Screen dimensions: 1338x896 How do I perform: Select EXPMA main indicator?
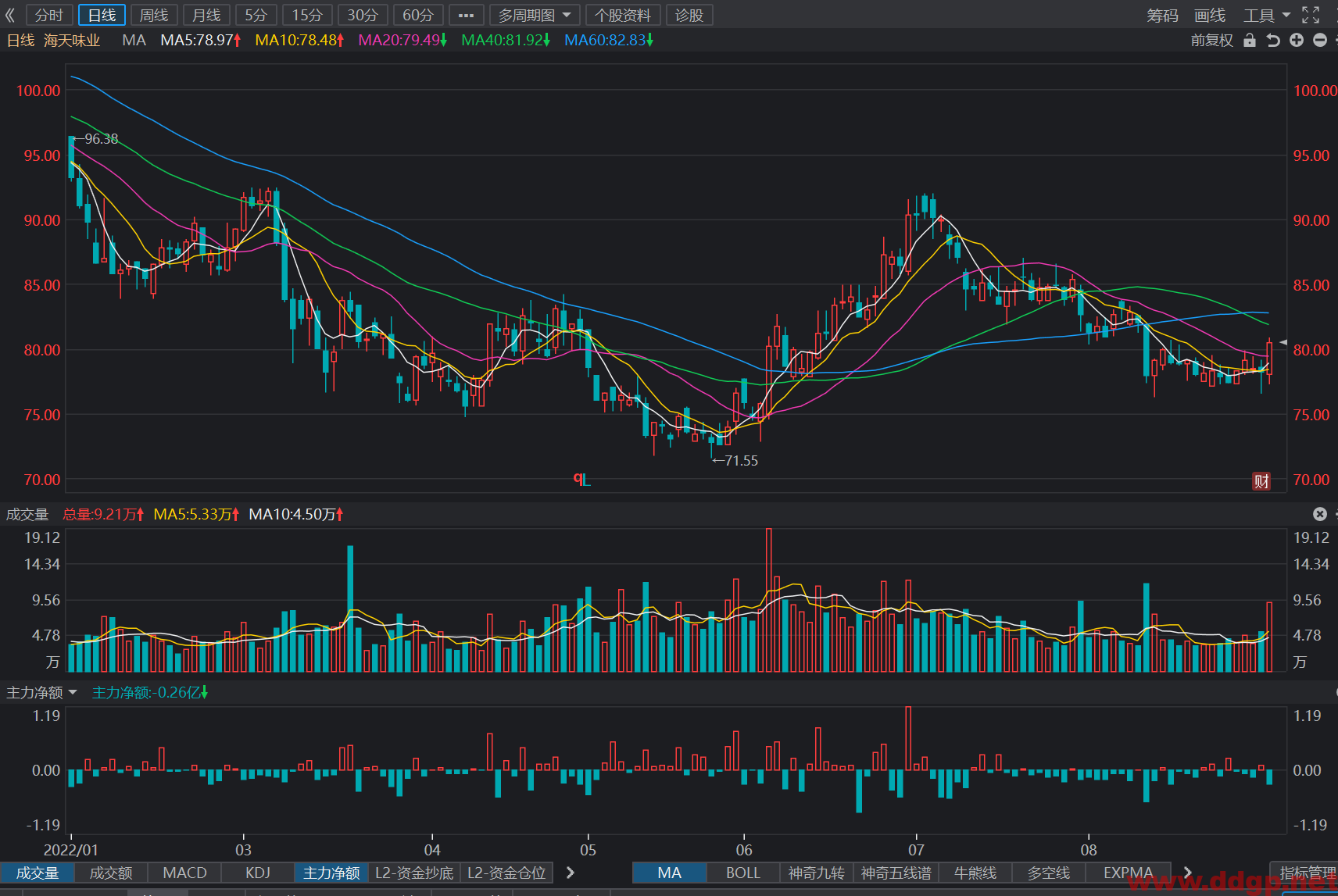coord(1128,873)
